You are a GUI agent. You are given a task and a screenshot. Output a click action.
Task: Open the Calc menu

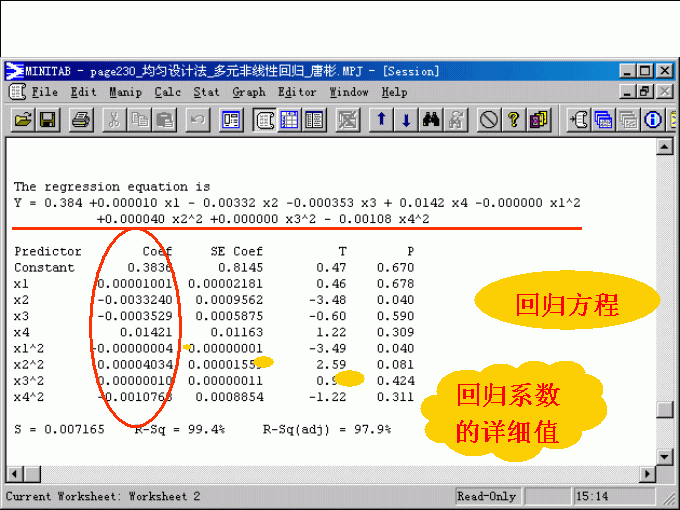[x=168, y=92]
